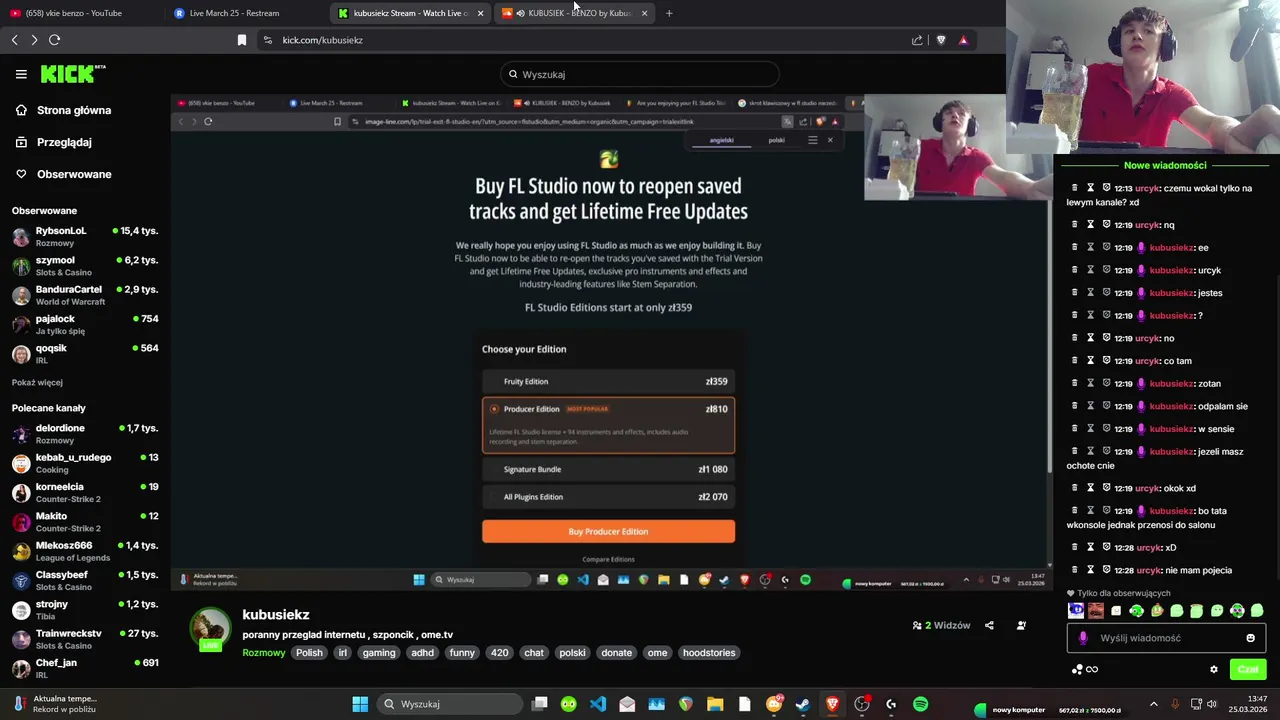Open Classybeef recommended channel
Viewport: 1280px width, 720px height.
point(85,580)
